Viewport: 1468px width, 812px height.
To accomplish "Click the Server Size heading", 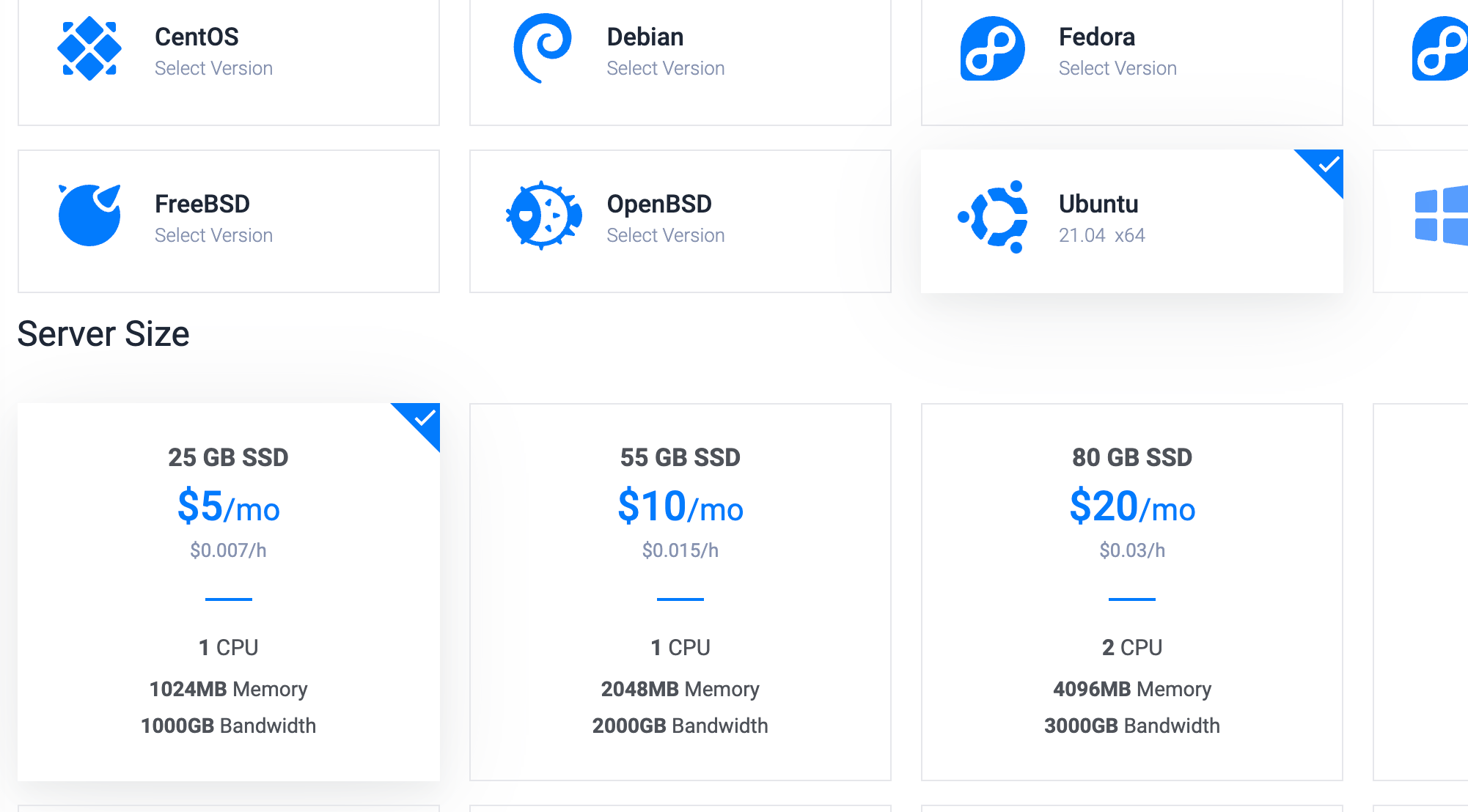I will point(103,334).
